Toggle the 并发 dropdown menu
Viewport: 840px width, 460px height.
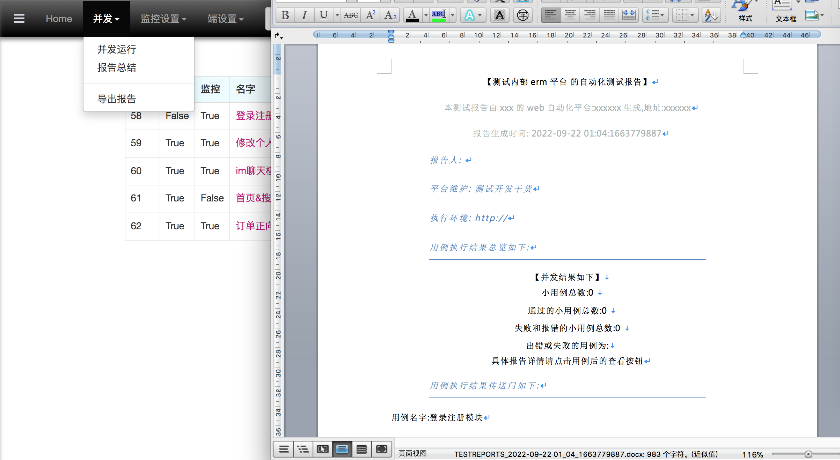pos(106,19)
